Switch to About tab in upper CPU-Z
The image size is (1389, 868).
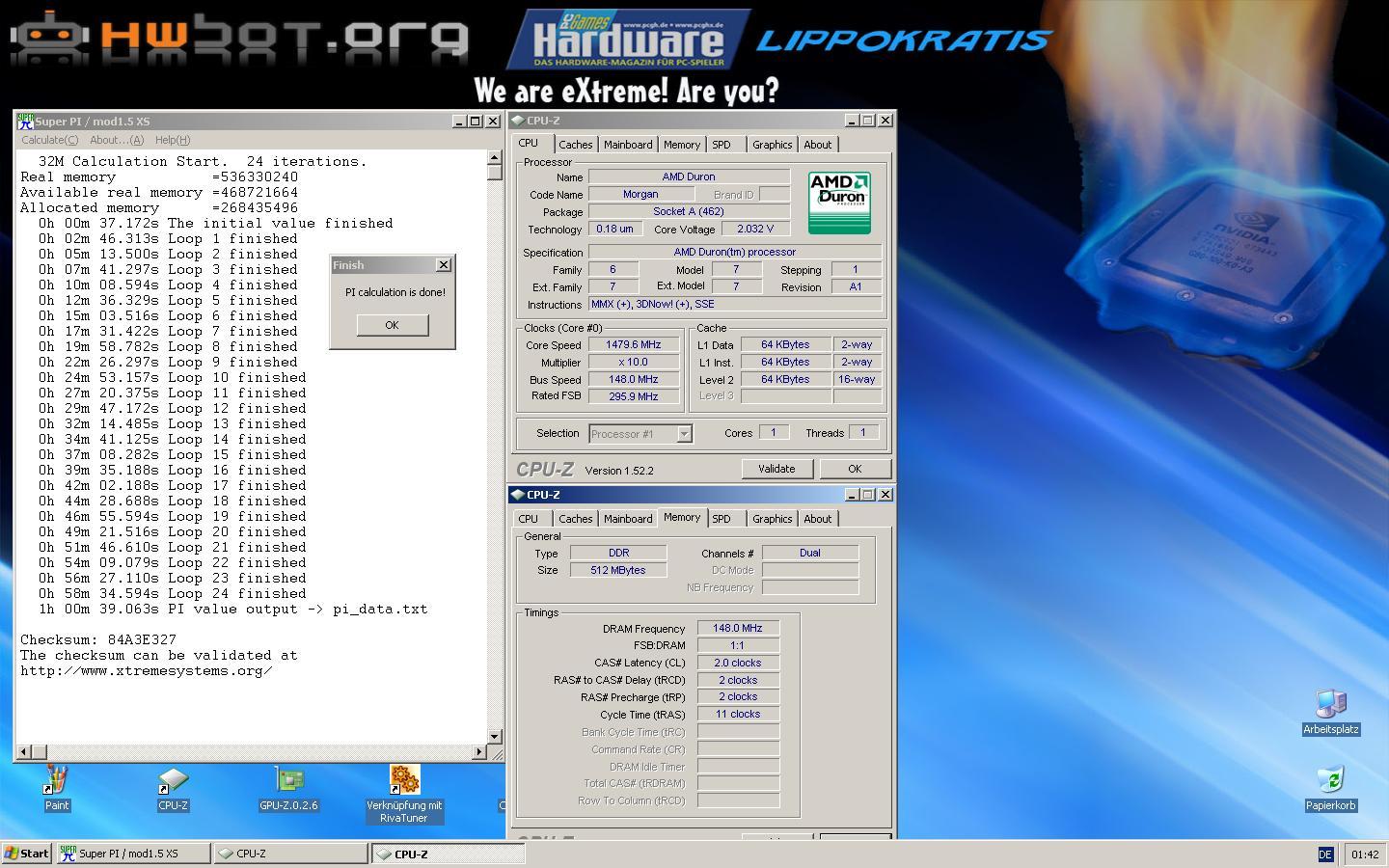coord(818,145)
